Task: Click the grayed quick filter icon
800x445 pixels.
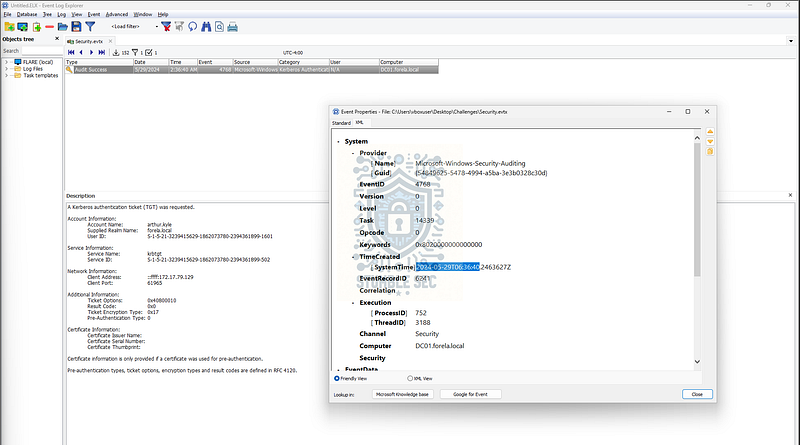Action: (179, 27)
